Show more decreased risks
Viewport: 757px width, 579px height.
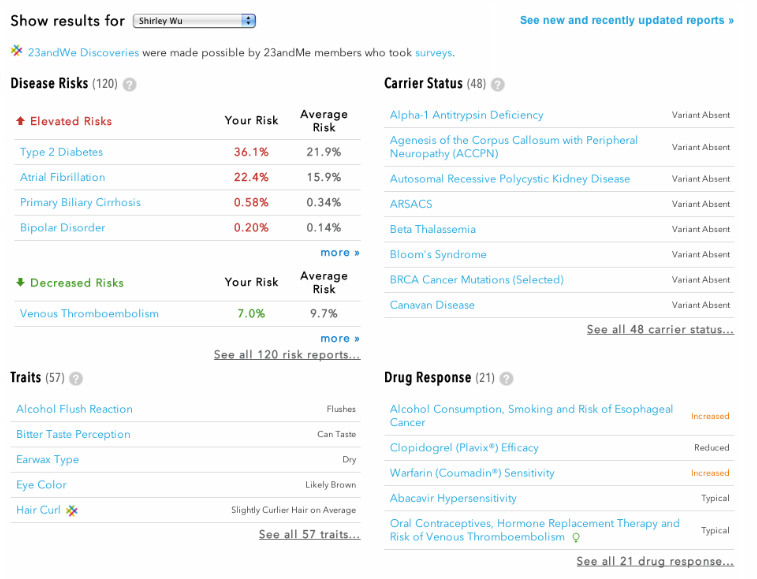340,339
